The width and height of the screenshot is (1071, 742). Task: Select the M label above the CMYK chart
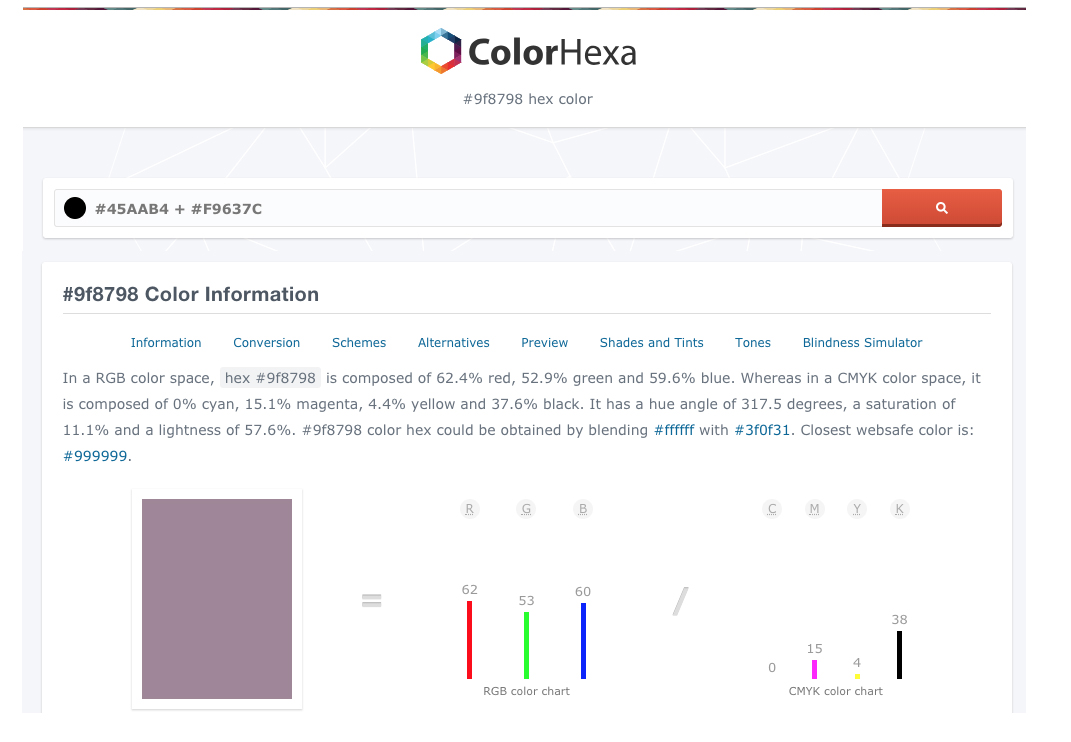tap(814, 508)
